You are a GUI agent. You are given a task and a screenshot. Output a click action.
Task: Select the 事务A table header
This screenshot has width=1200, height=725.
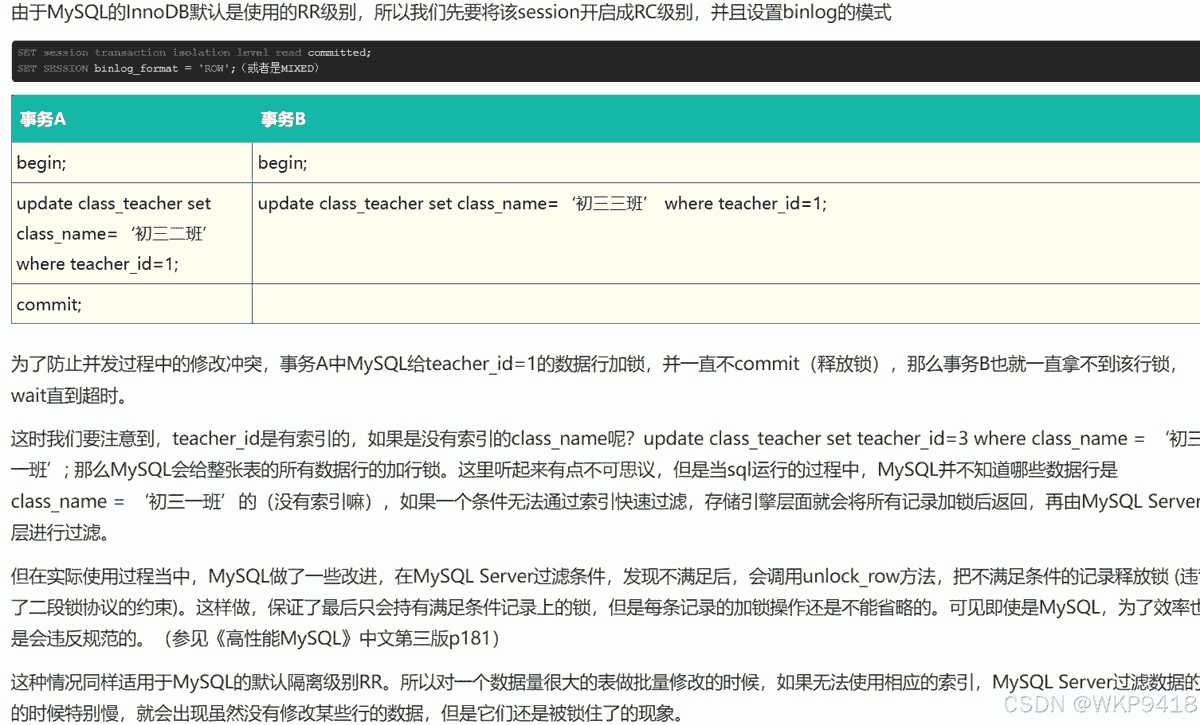(x=43, y=119)
